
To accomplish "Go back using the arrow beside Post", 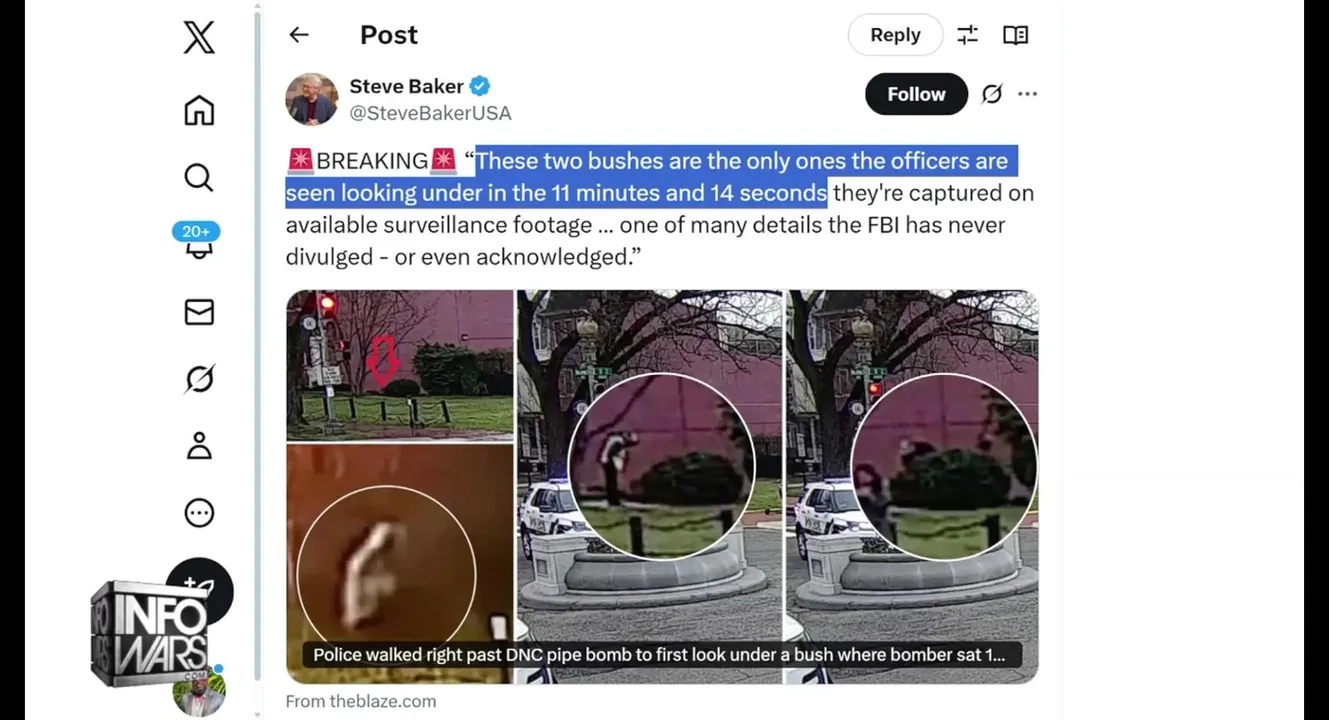I will tap(299, 35).
